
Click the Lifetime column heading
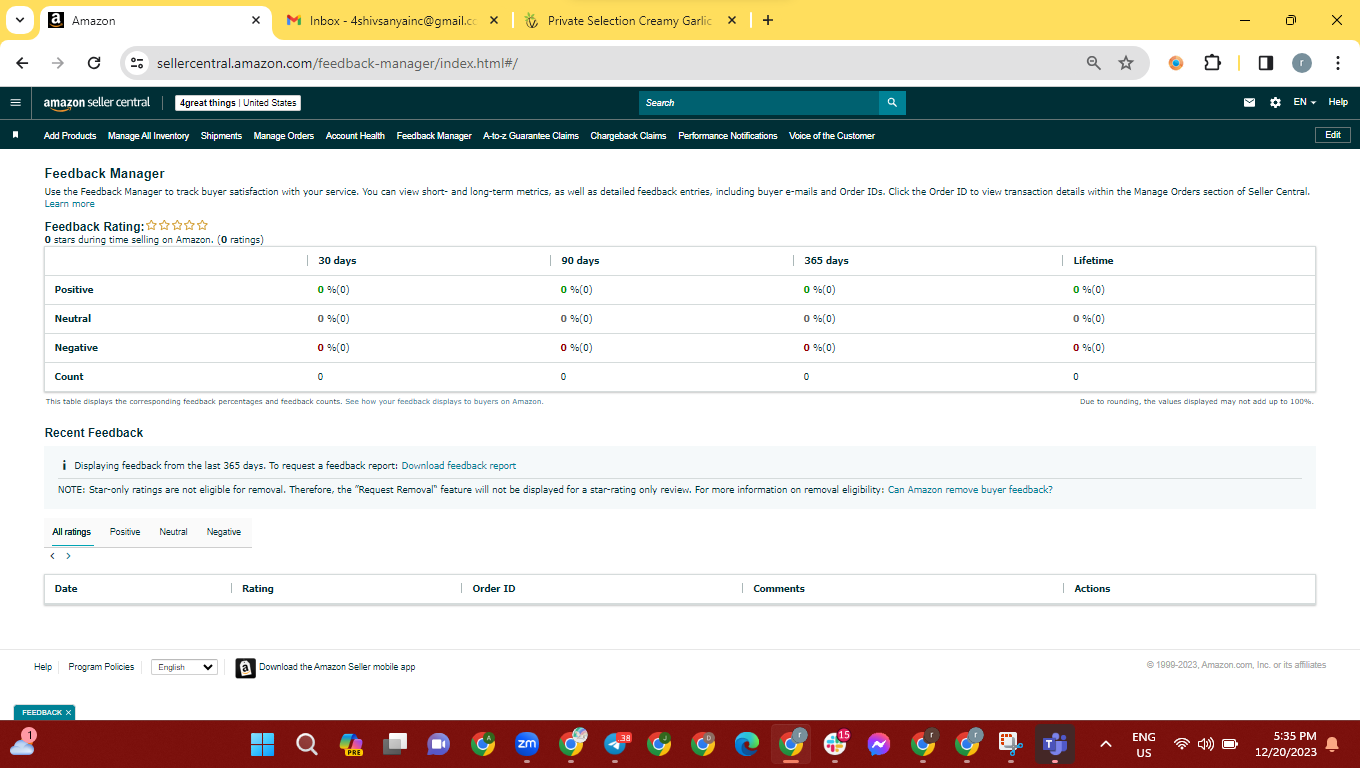point(1093,261)
